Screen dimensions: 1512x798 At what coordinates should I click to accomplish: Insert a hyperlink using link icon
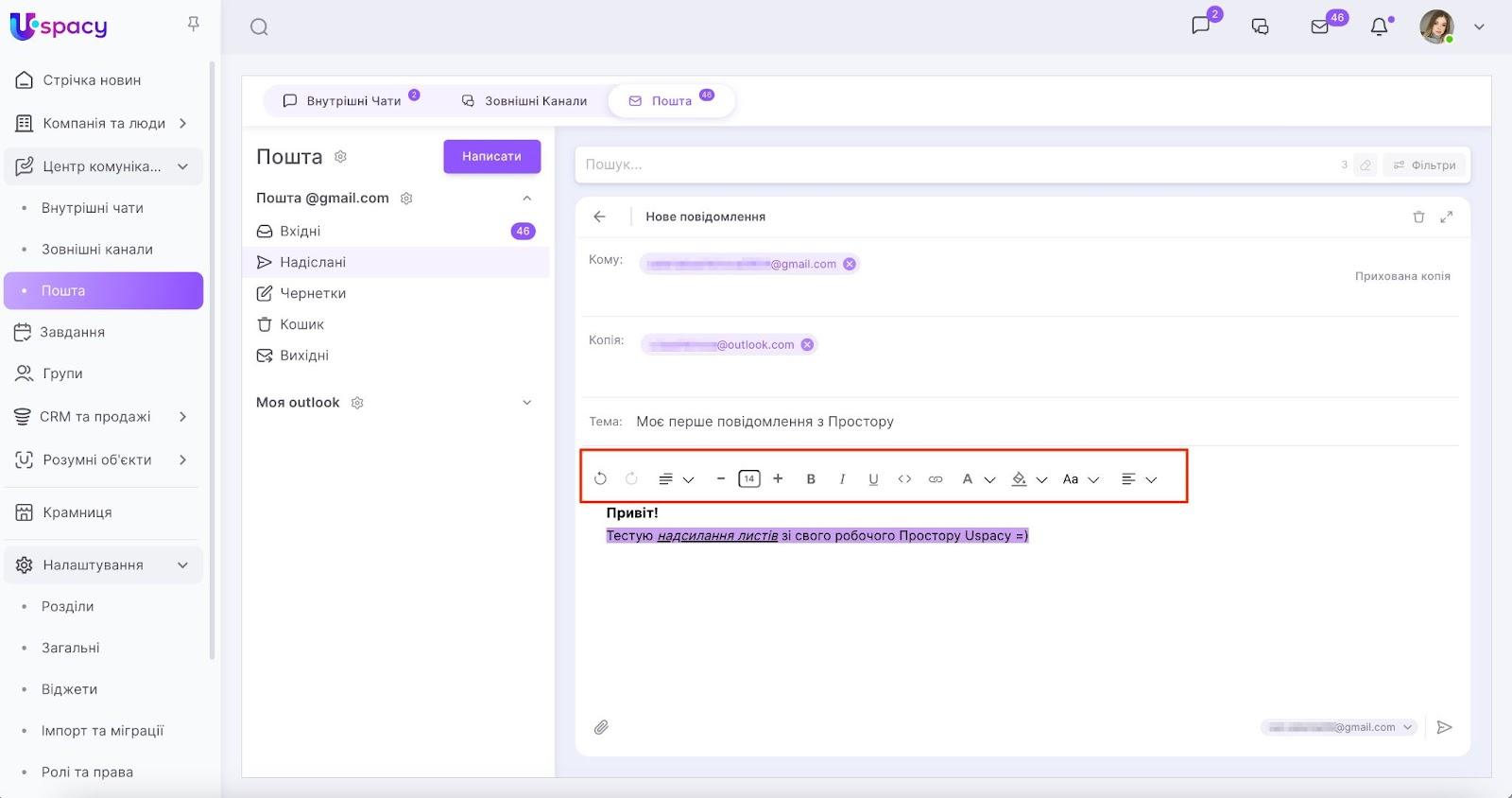(936, 479)
